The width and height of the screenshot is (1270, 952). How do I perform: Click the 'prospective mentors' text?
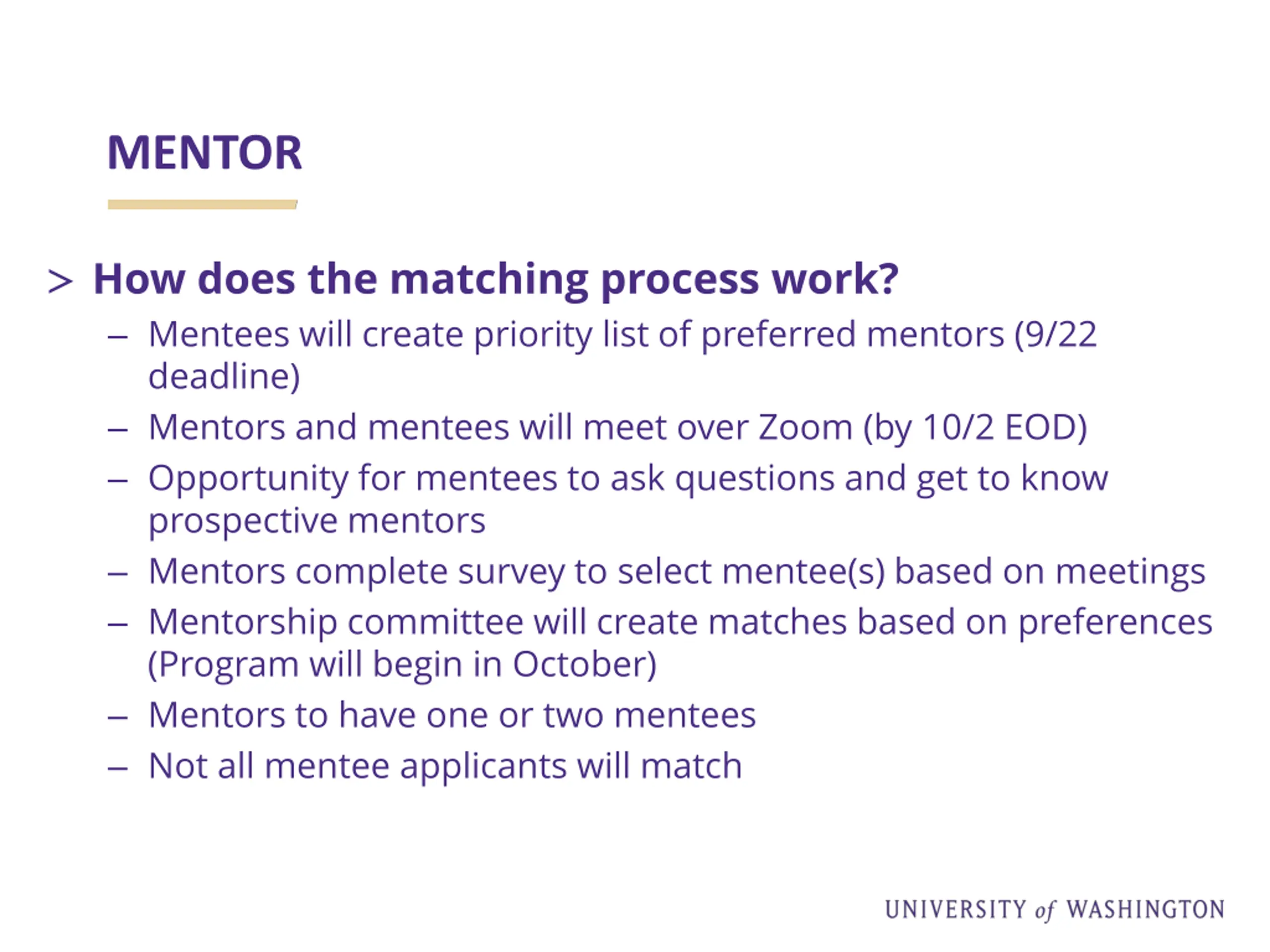(317, 522)
